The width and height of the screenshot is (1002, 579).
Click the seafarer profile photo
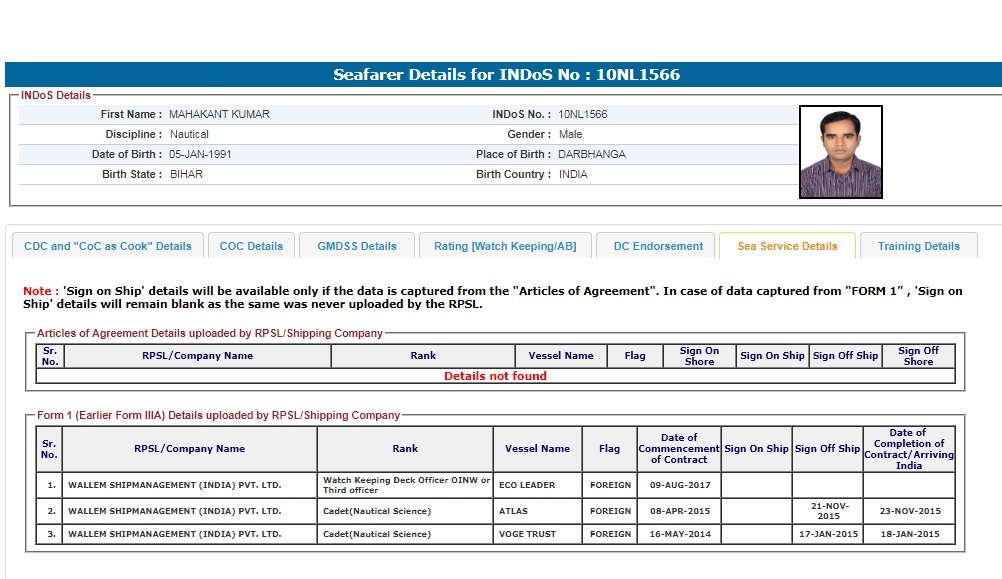[x=840, y=152]
